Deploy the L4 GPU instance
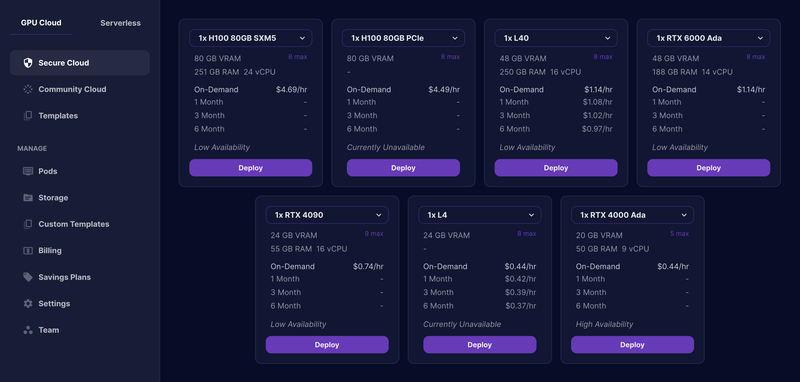 click(x=480, y=345)
